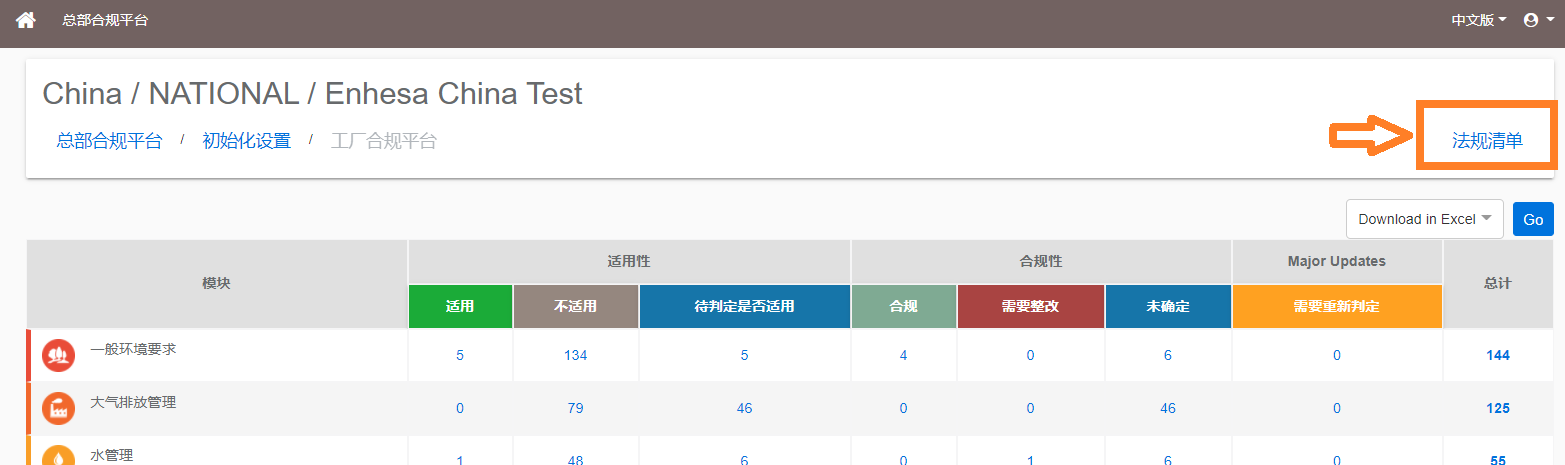Open total 125 for 大气排放管理
The width and height of the screenshot is (1565, 465).
click(1498, 408)
